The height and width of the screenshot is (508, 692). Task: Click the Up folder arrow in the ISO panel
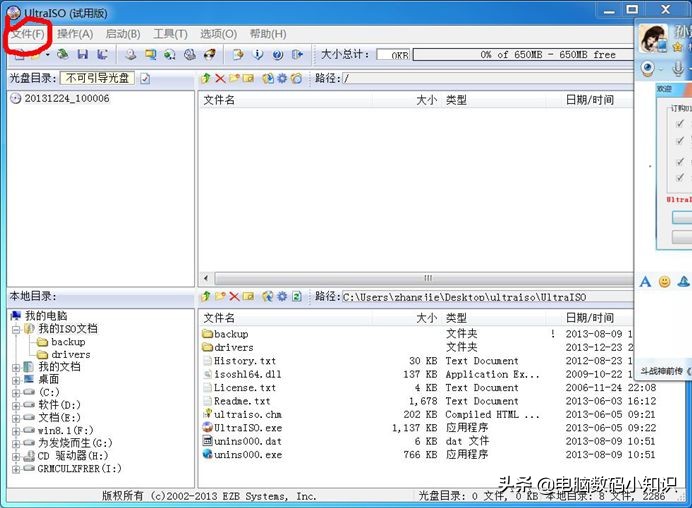pyautogui.click(x=206, y=78)
